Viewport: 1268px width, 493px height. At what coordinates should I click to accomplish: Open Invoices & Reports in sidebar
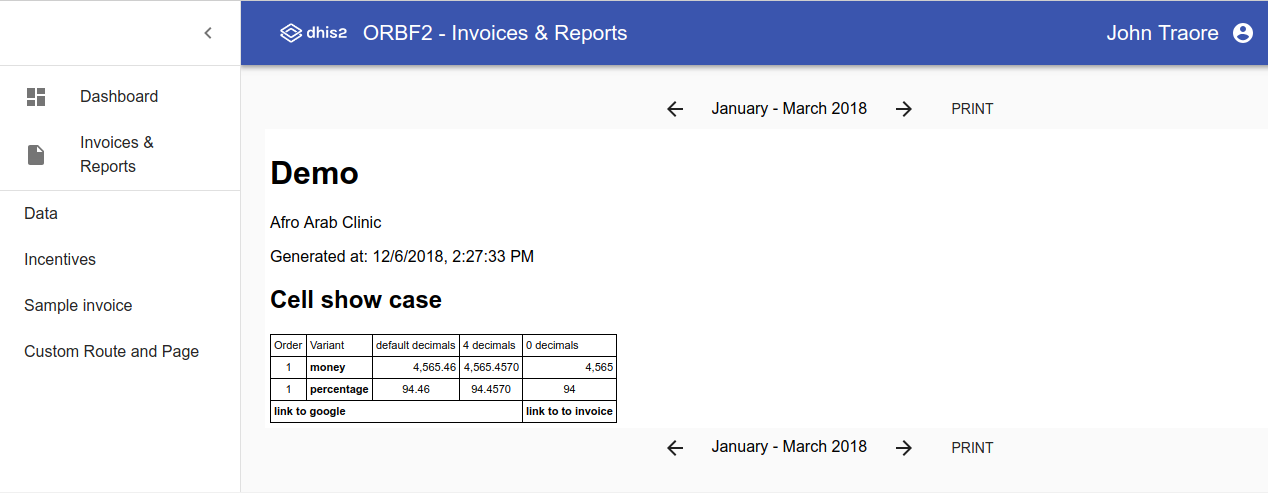[120, 155]
